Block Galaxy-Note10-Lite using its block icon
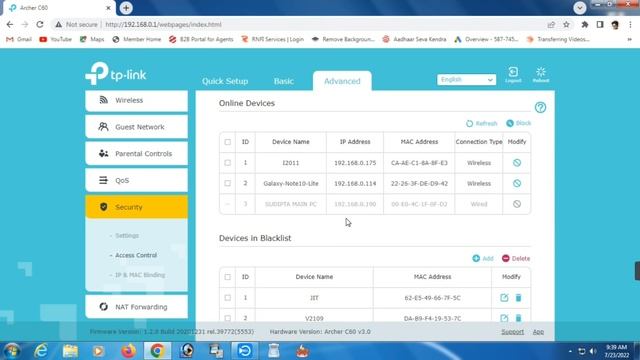640x360 pixels. click(517, 183)
